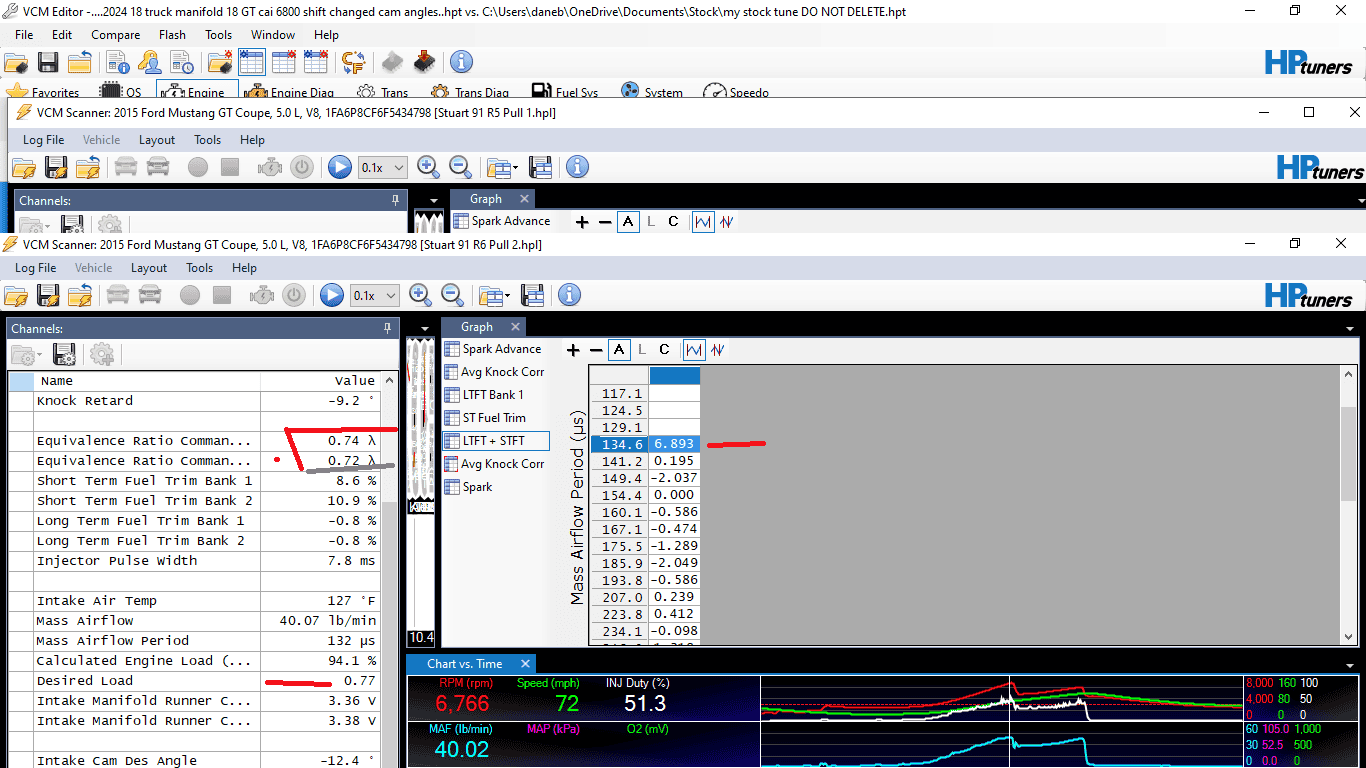Click the minus button in graph toolbar of Pull 2
Viewport: 1366px width, 768px height.
[x=596, y=350]
